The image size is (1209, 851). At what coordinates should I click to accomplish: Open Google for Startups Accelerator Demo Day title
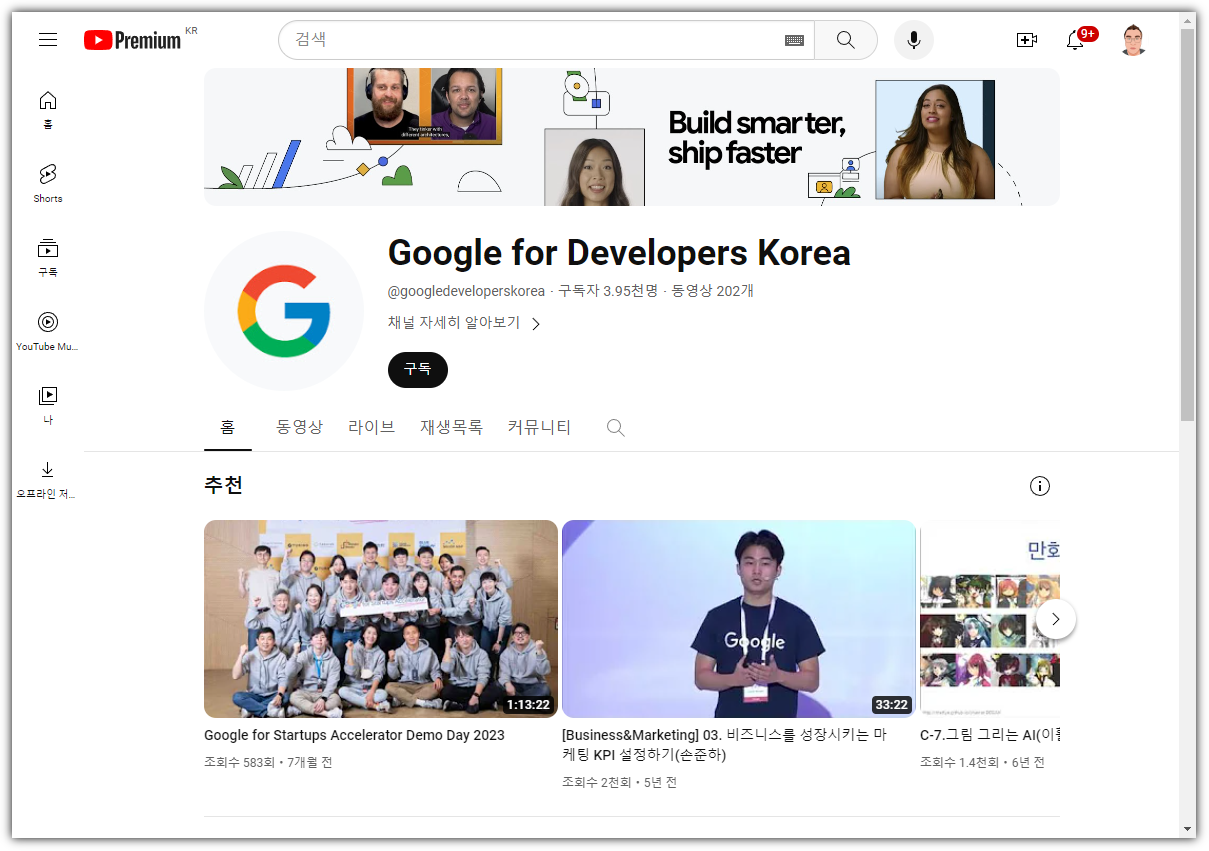(354, 735)
